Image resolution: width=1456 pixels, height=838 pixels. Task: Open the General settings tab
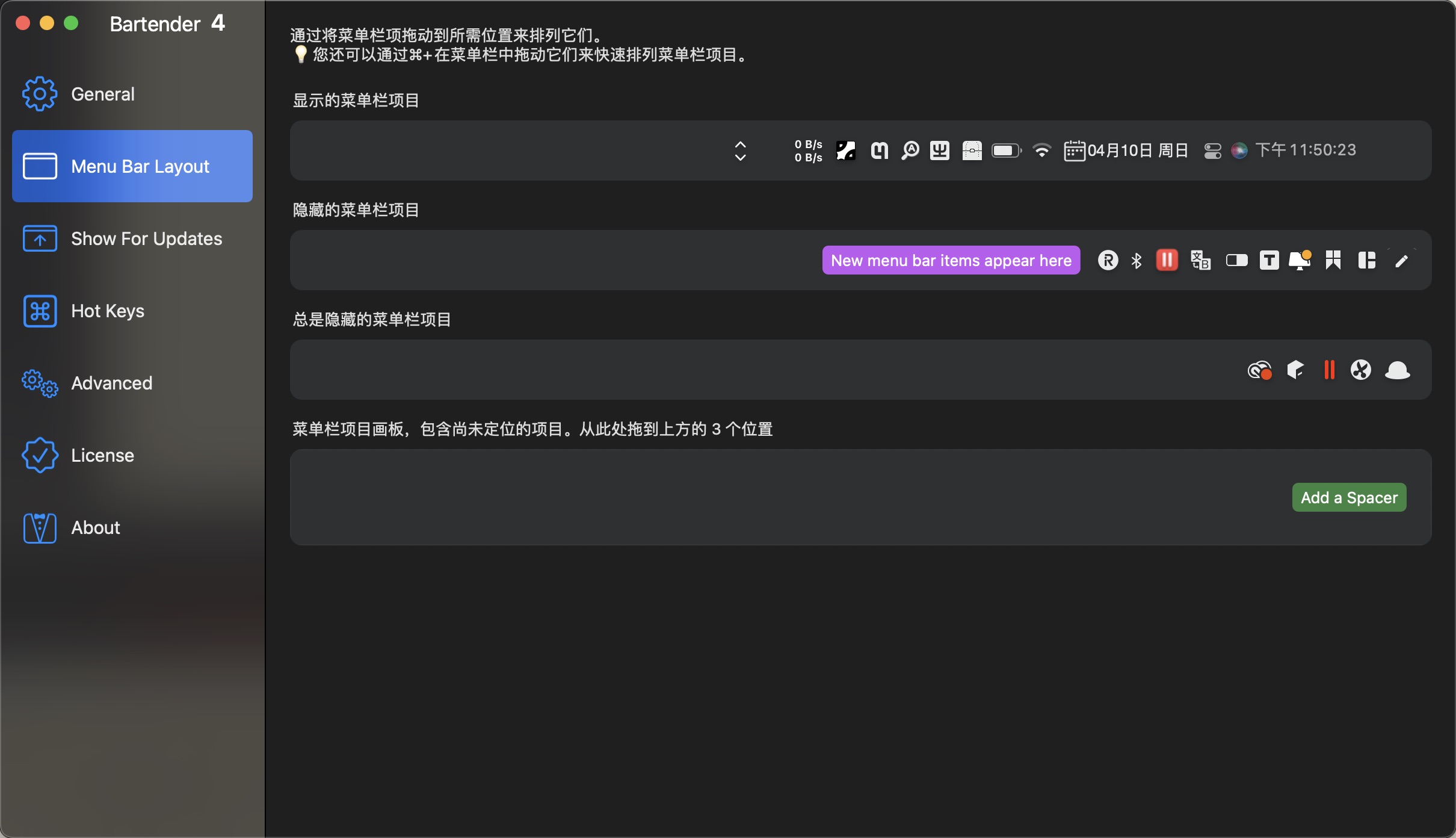pos(102,95)
